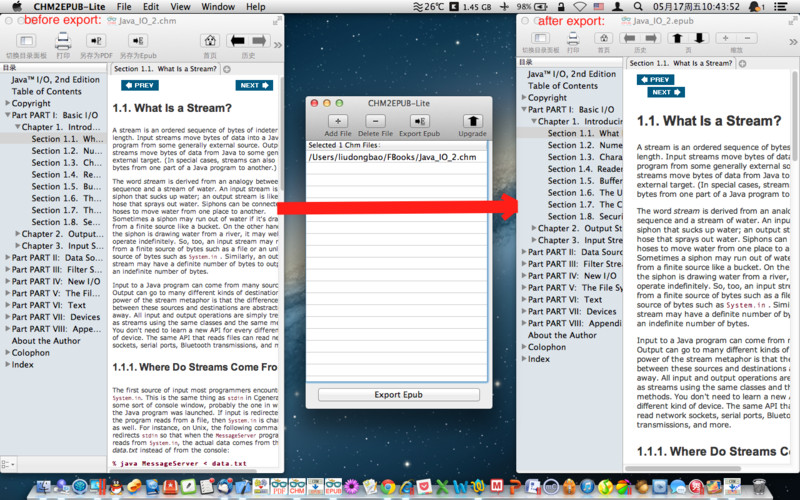
Task: Toggle sidebar panel in Java_IO_2.epub window
Action: click(x=540, y=38)
